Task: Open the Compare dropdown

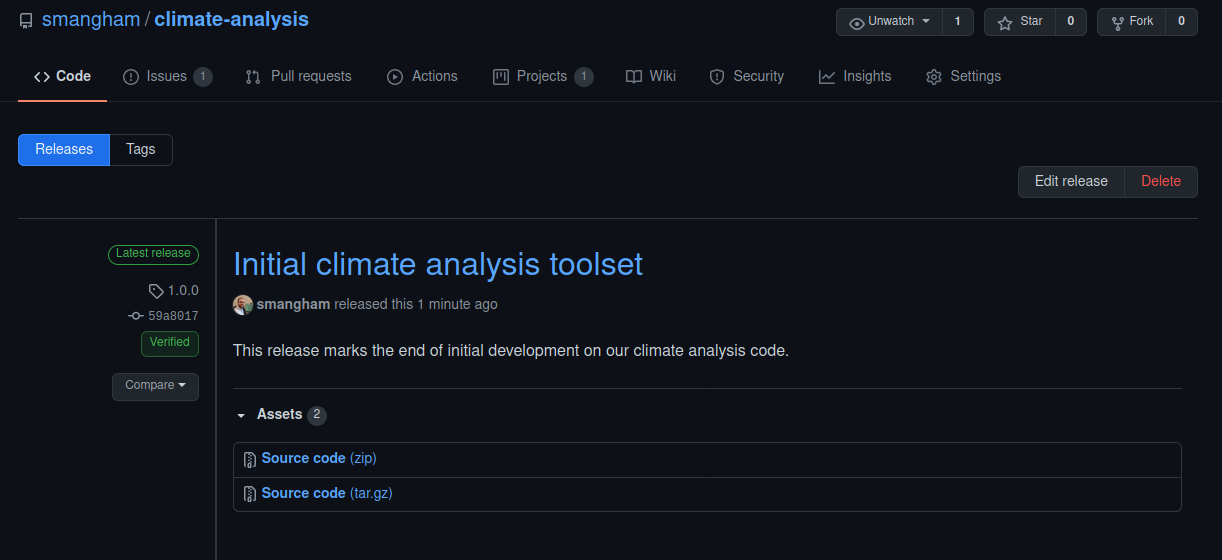Action: coord(155,386)
